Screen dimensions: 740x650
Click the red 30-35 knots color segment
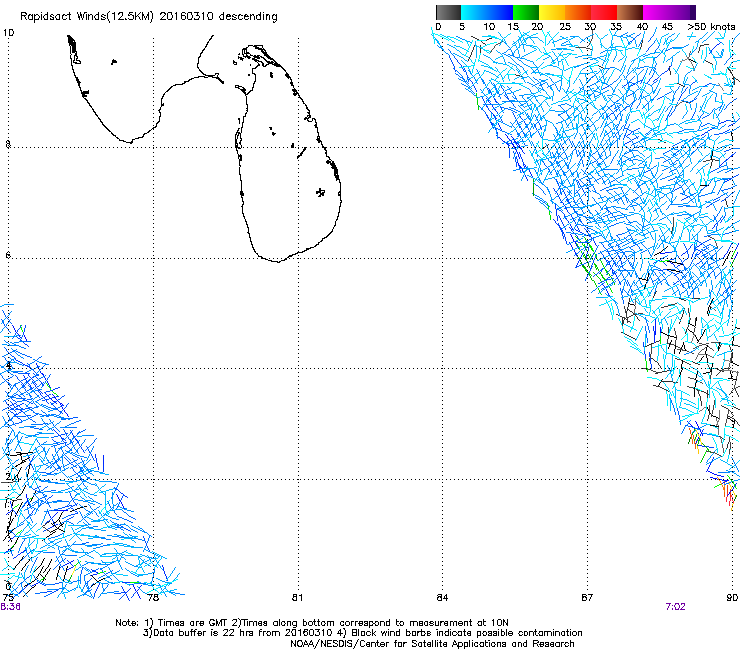click(604, 12)
